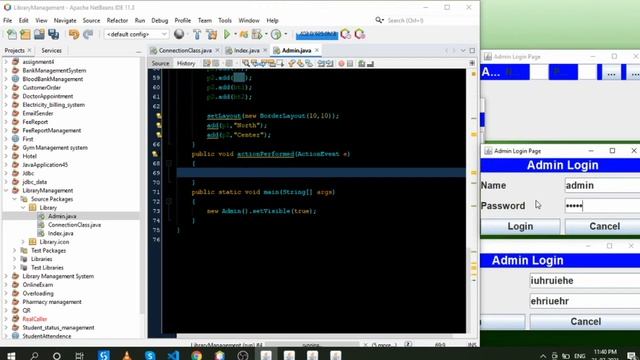Select the Source view button
640x360 pixels.
[x=160, y=63]
